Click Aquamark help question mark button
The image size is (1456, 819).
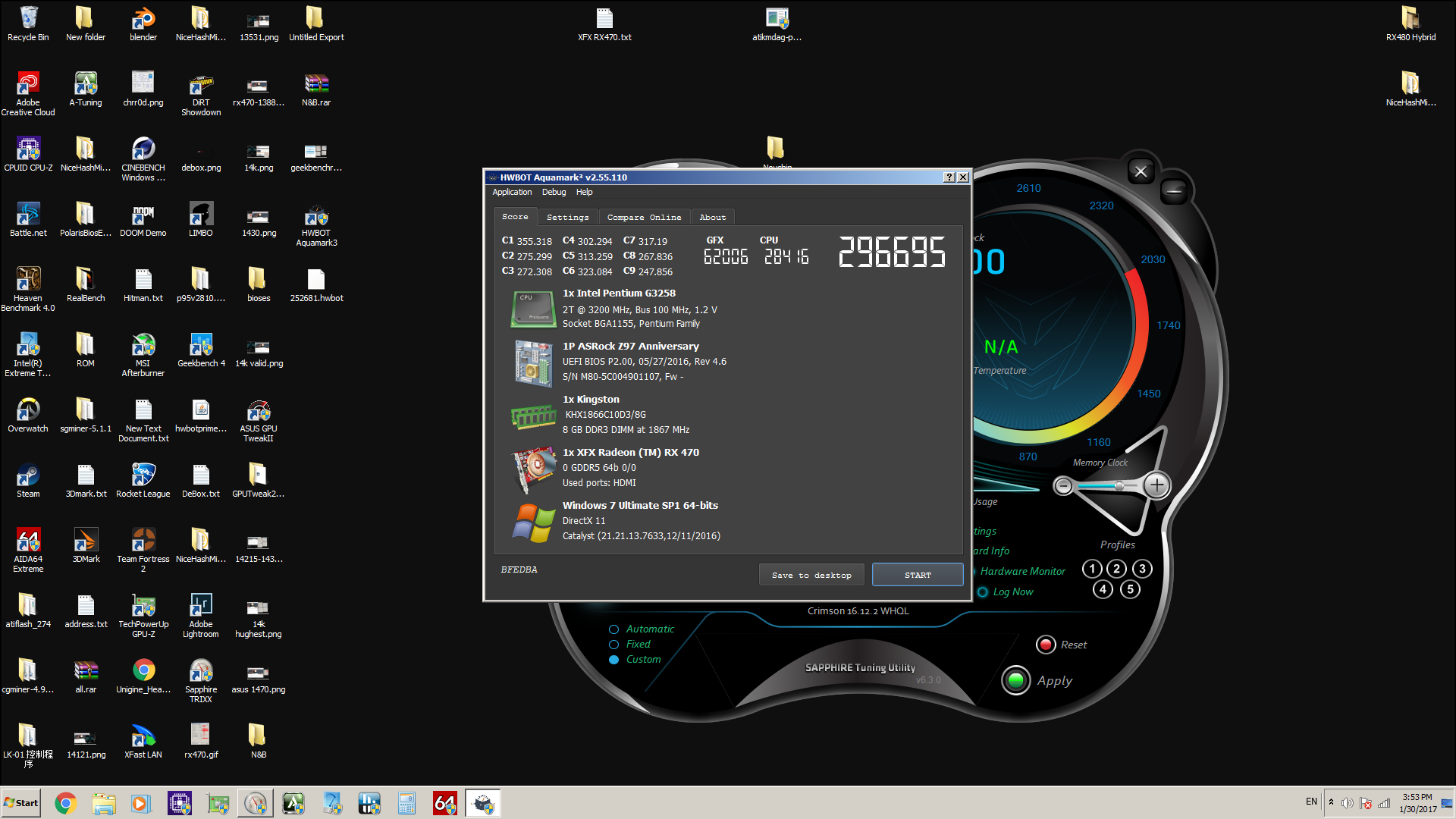[949, 177]
